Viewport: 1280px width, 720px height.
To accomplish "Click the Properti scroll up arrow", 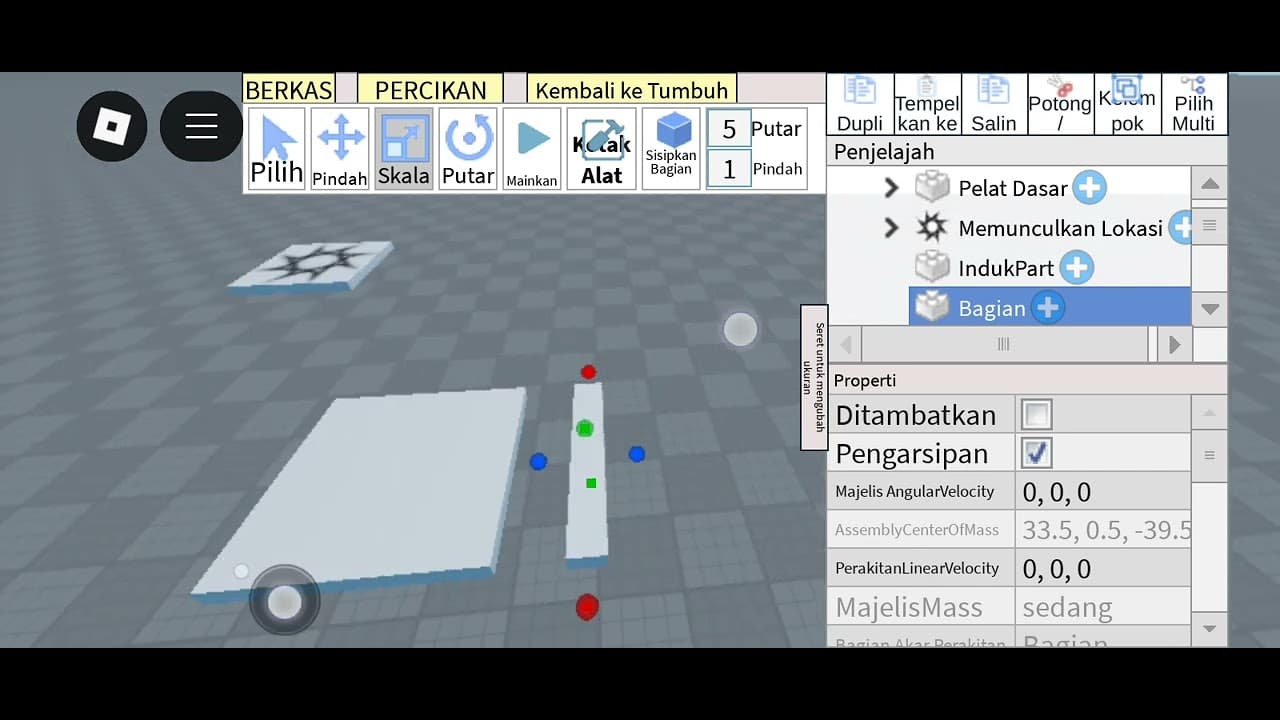I will click(x=1210, y=413).
